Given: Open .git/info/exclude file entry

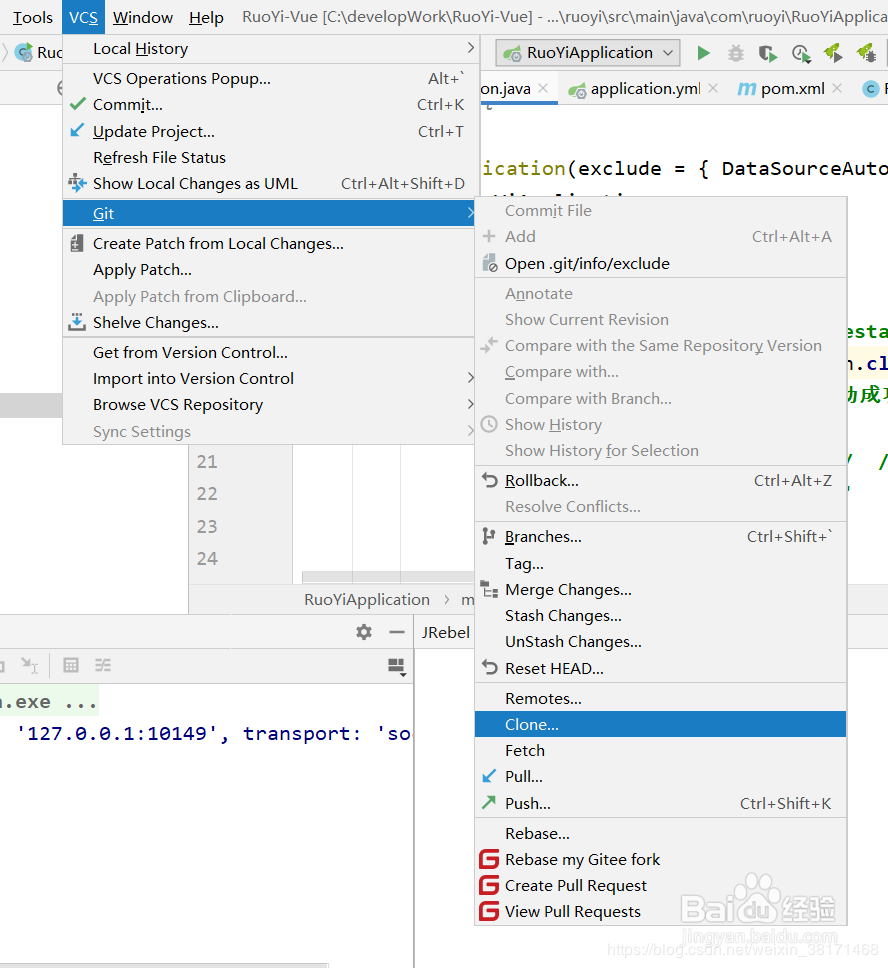Looking at the screenshot, I should coord(660,264).
